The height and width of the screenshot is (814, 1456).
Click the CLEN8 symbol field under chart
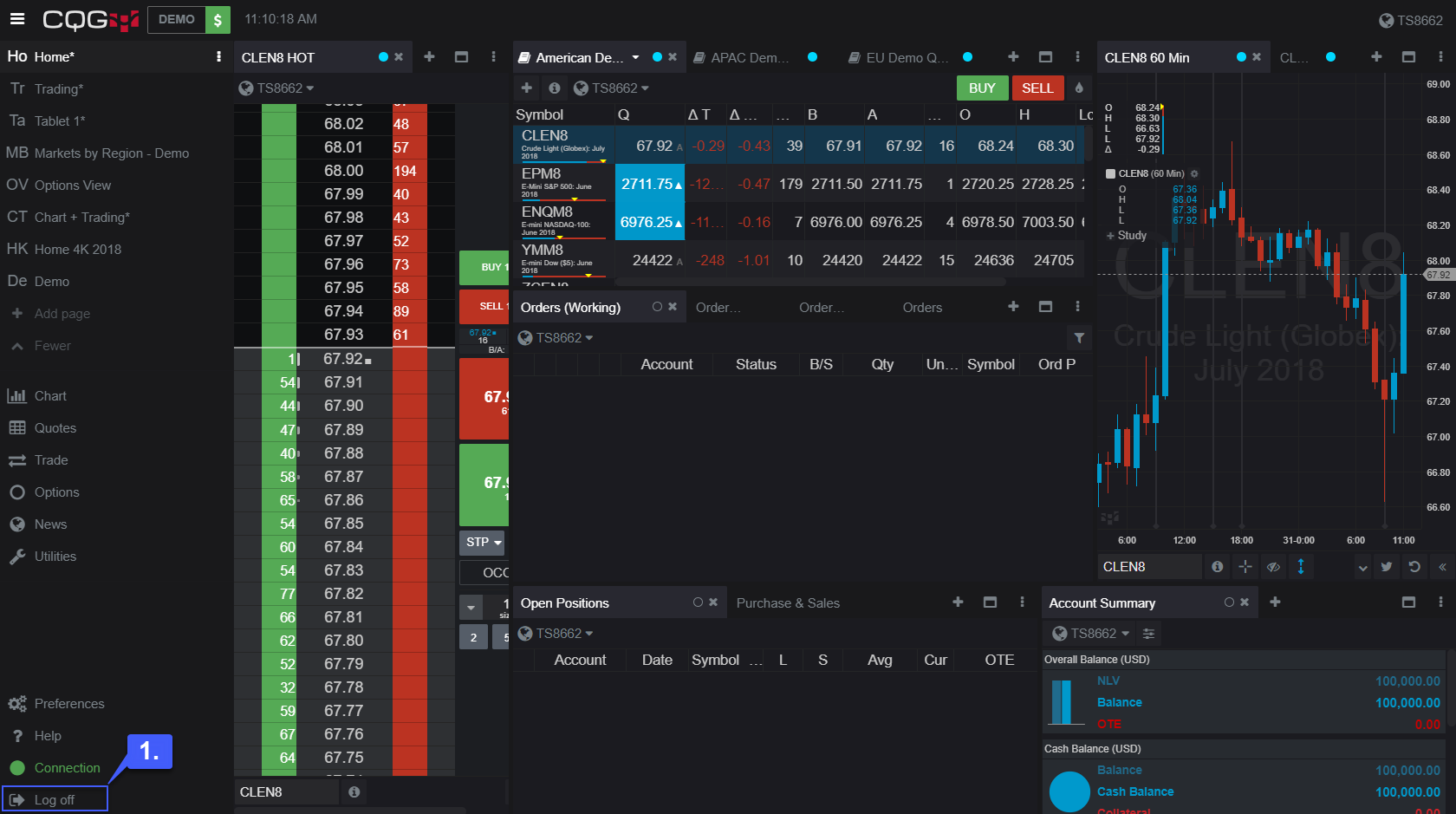click(1149, 566)
